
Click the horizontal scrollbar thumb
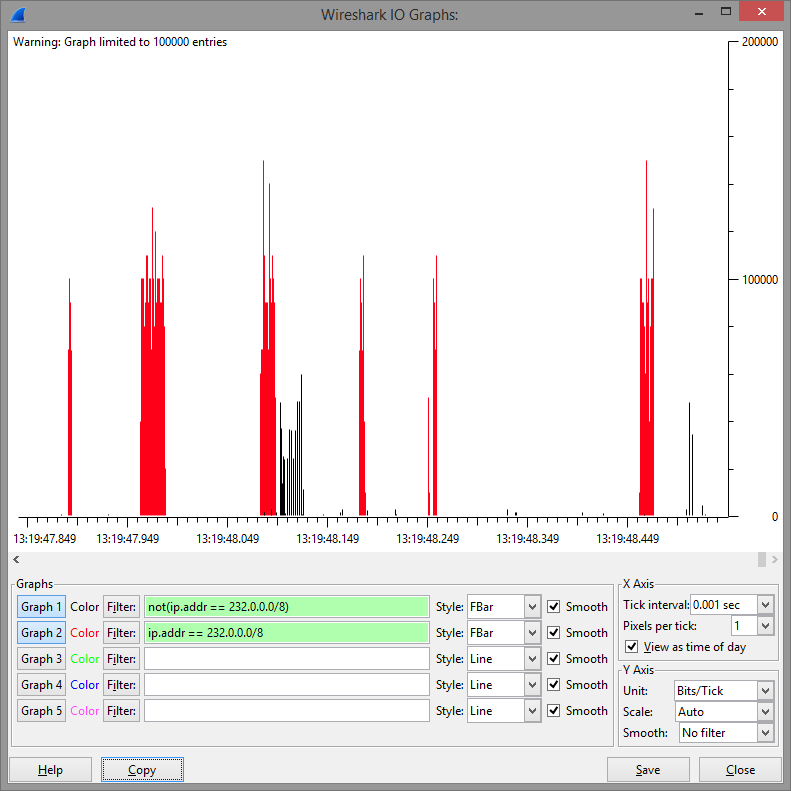coord(762,559)
